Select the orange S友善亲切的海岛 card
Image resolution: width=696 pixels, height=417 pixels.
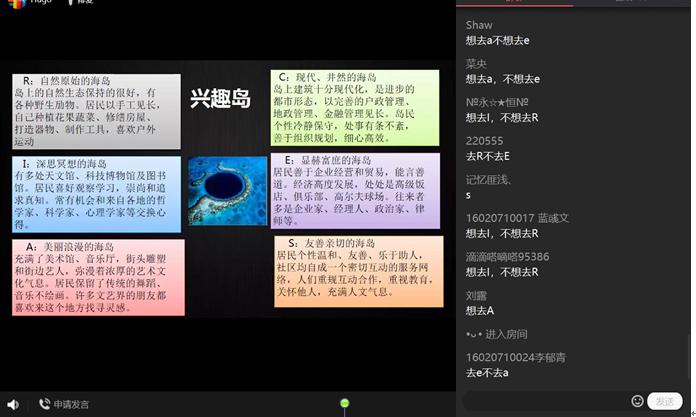point(357,271)
